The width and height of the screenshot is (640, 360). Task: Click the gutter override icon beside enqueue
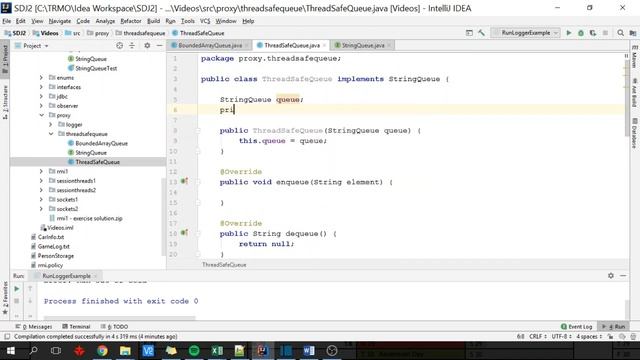coord(184,181)
